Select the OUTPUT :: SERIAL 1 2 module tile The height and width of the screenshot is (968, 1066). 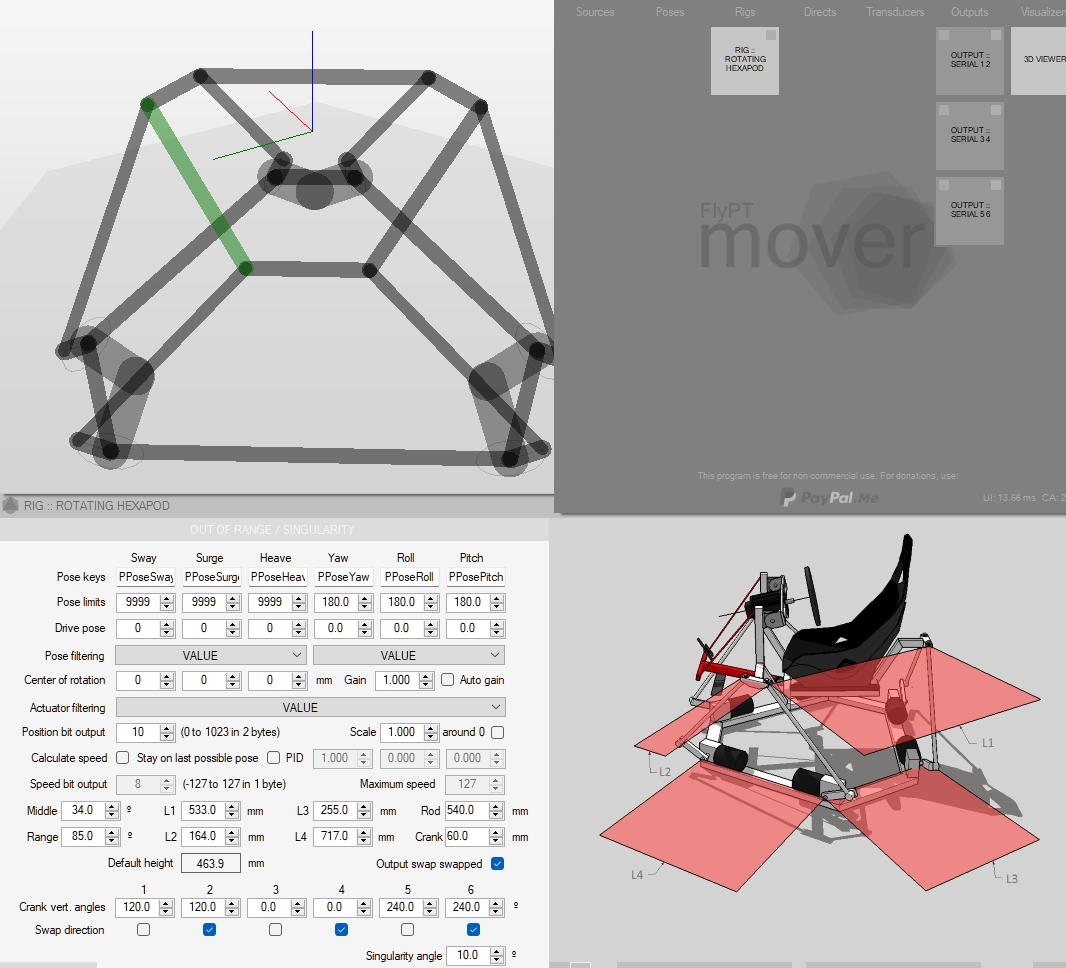tap(969, 60)
